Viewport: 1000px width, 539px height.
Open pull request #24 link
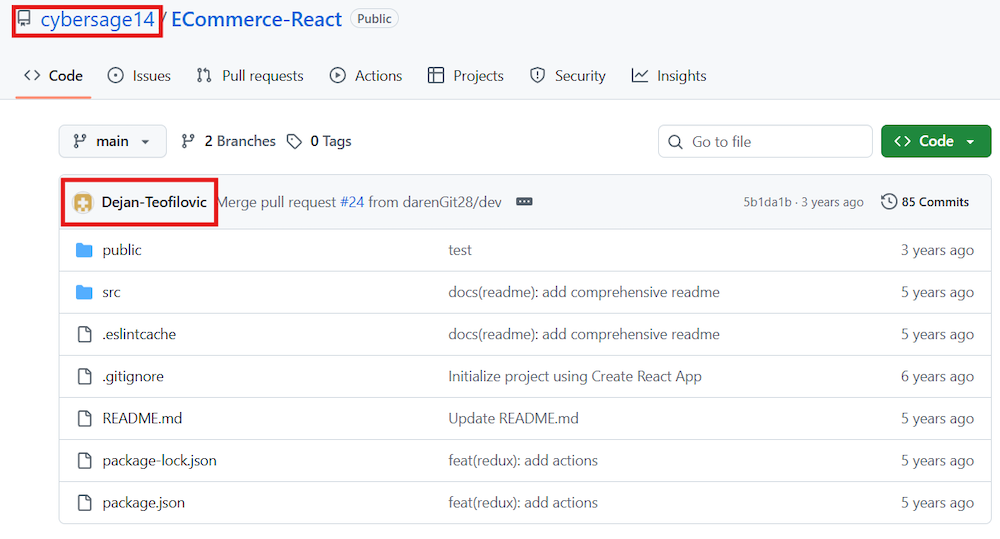click(352, 202)
